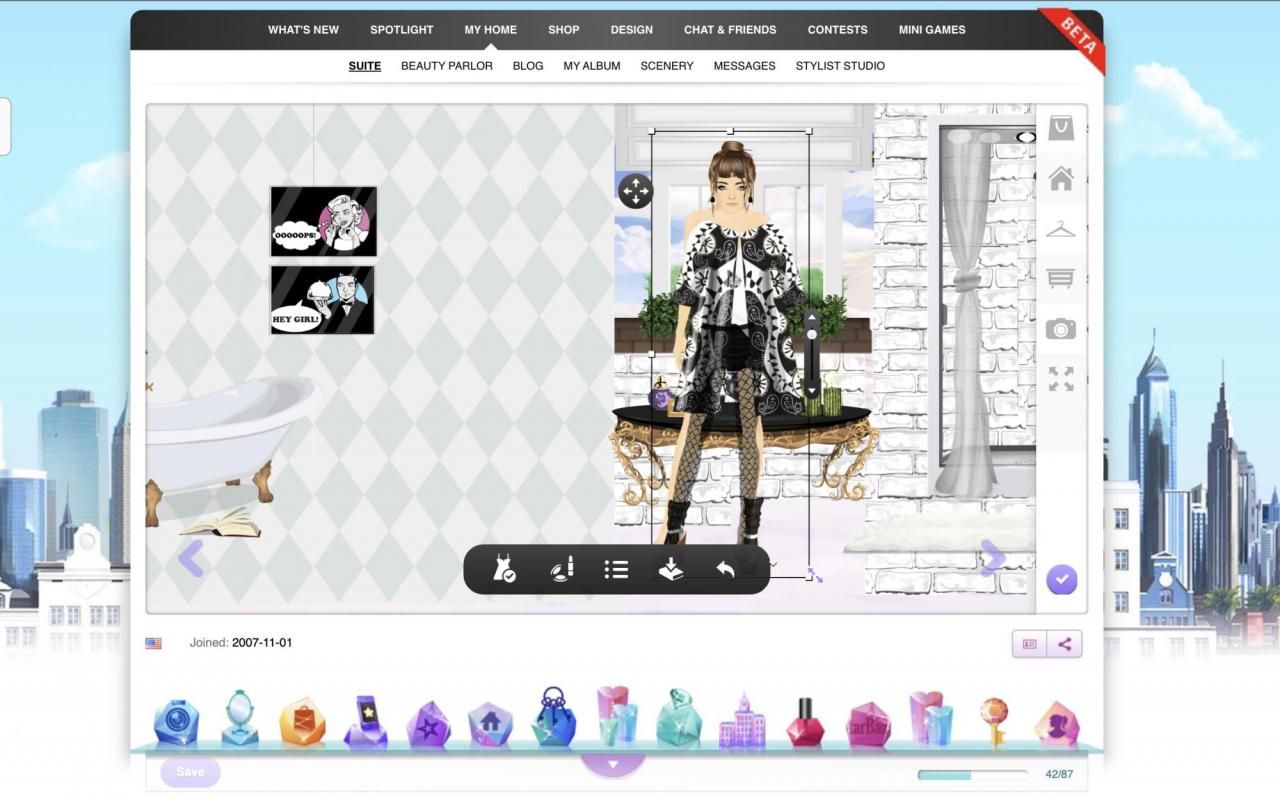This screenshot has width=1280, height=797.
Task: Confirm with the purple checkmark button
Action: tap(1060, 579)
